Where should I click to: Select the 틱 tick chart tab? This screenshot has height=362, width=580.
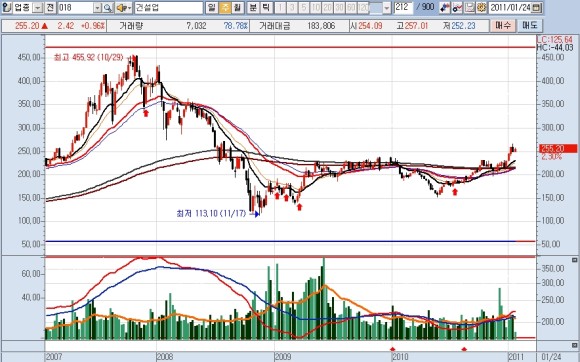click(266, 7)
